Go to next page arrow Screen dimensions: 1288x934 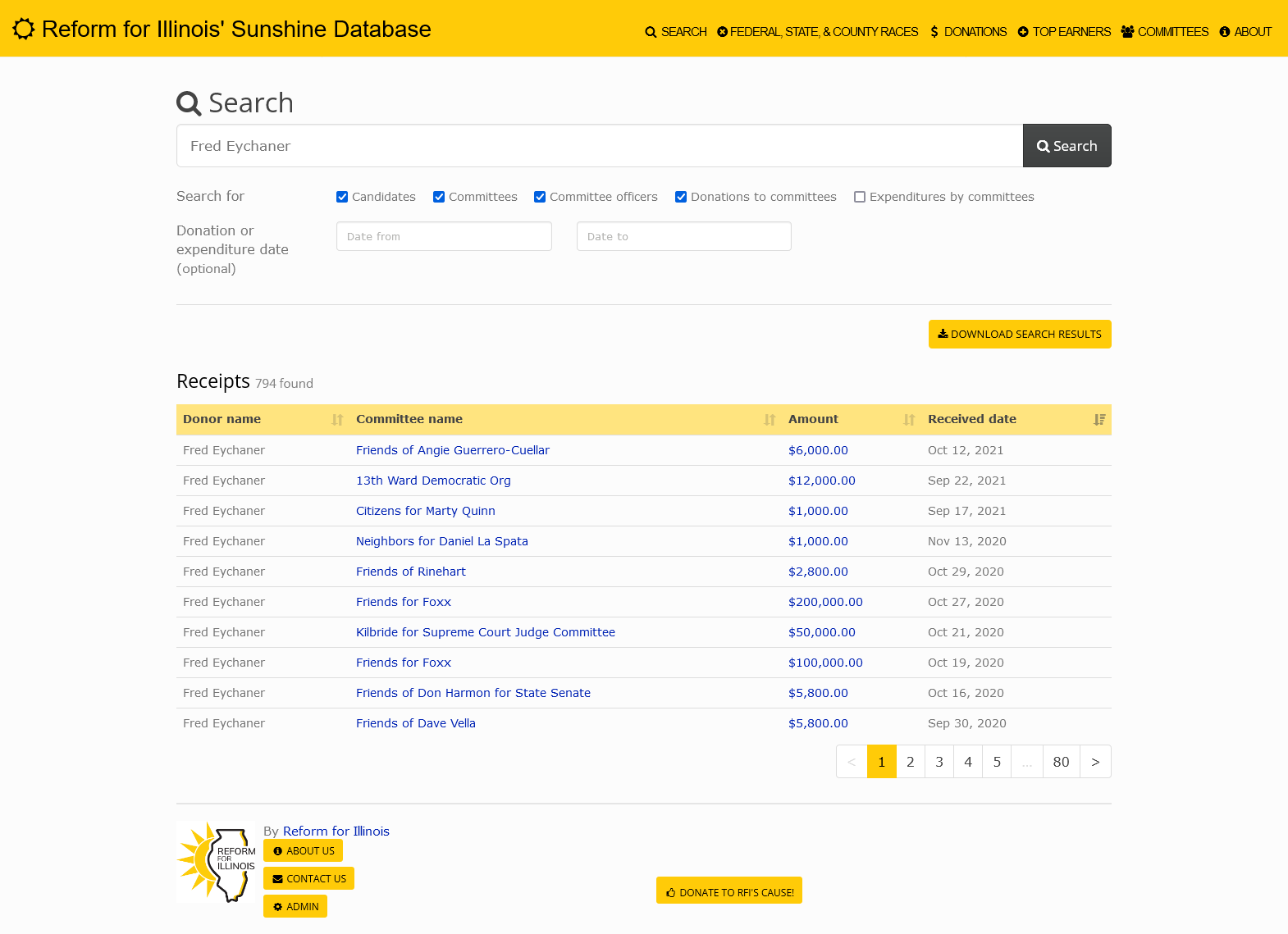tap(1095, 762)
